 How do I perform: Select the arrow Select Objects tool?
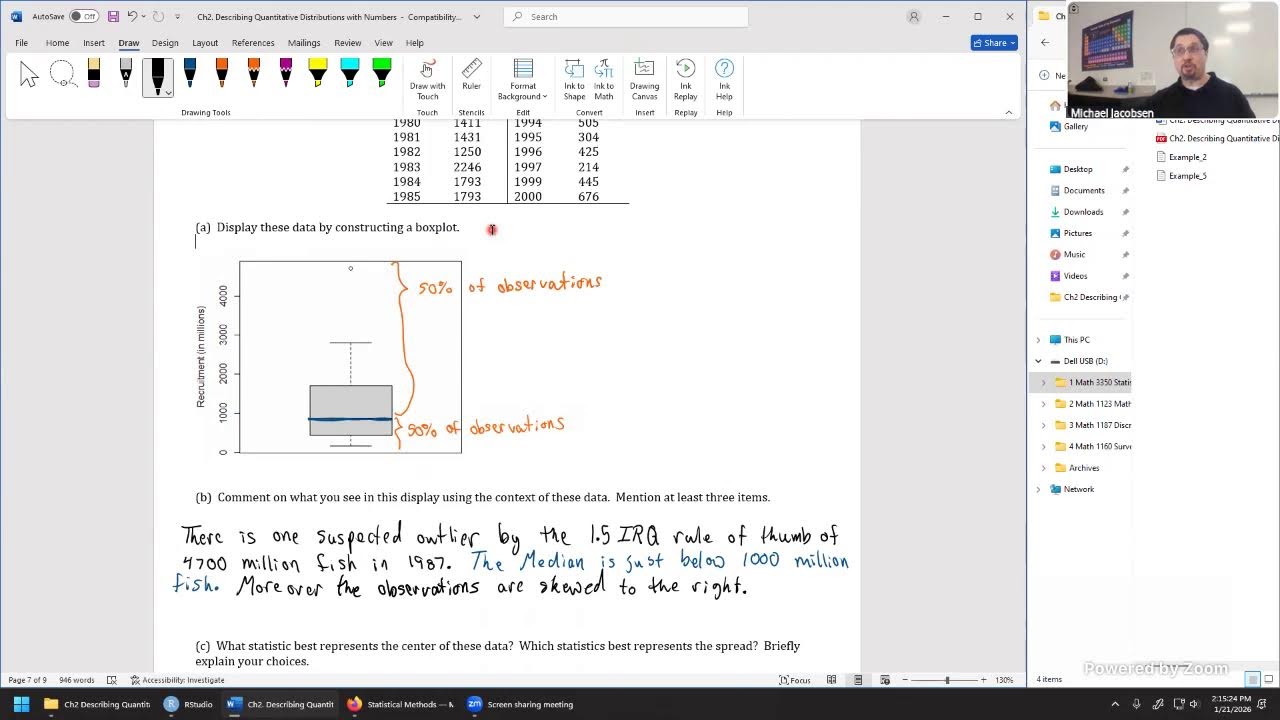click(29, 75)
